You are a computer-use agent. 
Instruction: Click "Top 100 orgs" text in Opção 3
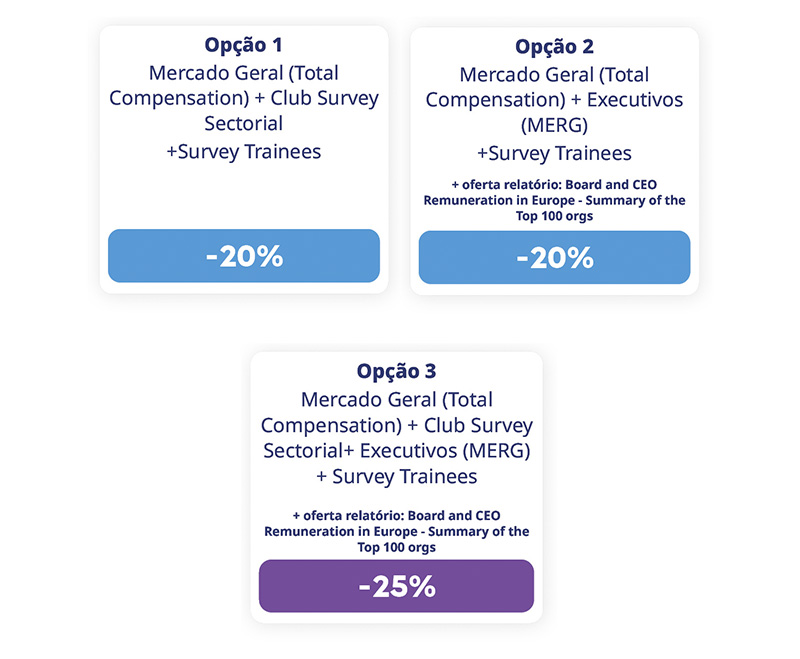pos(396,548)
